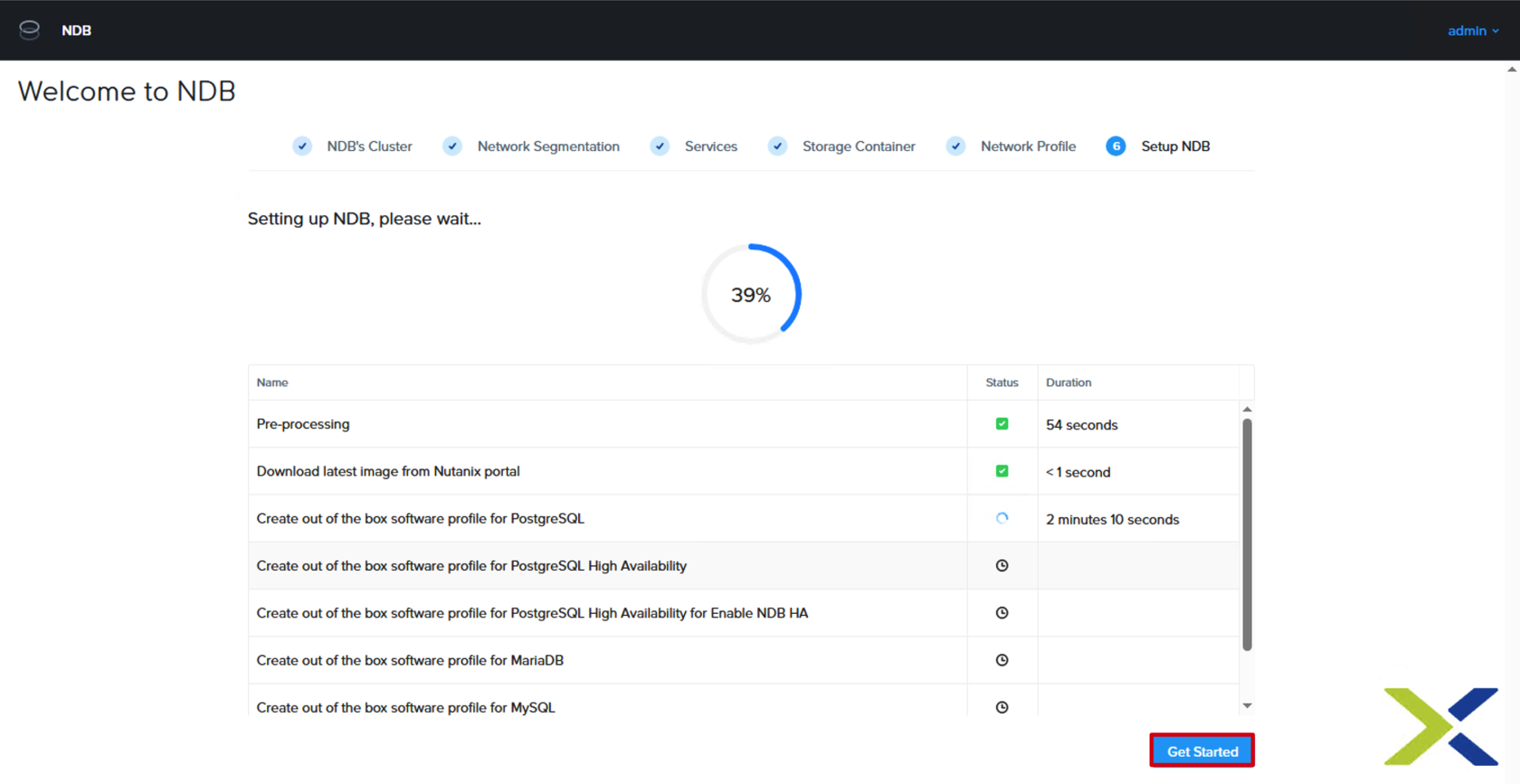Select the Setup NDB wizard step
The width and height of the screenshot is (1520, 784).
coord(1175,146)
